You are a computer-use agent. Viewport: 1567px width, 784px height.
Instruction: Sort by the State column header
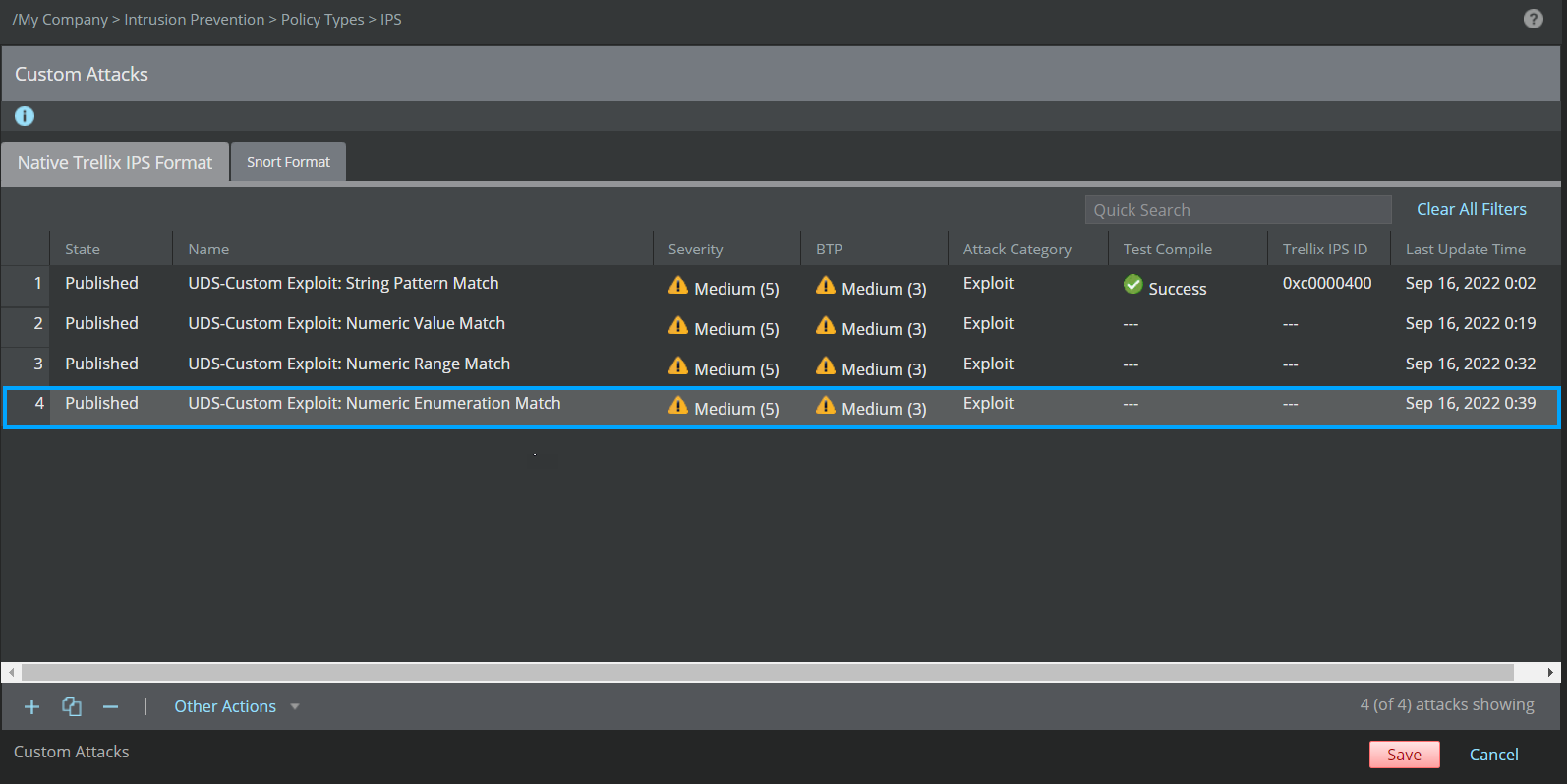(111, 250)
